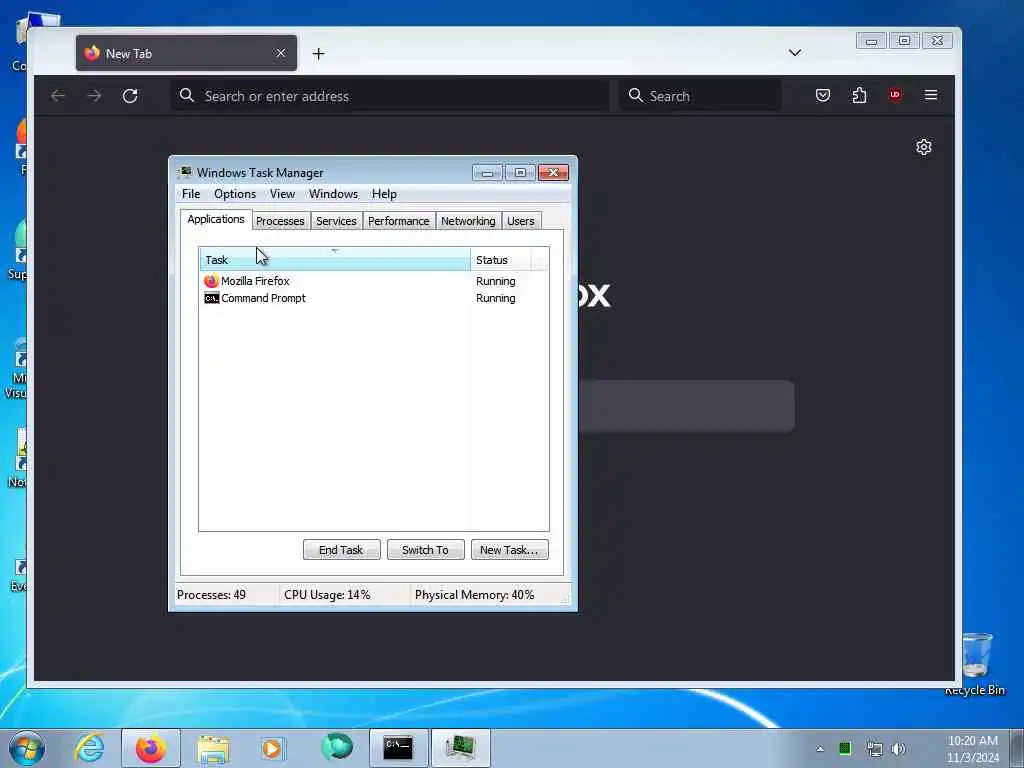Open the Windows Start button
The image size is (1024, 768).
coord(27,748)
